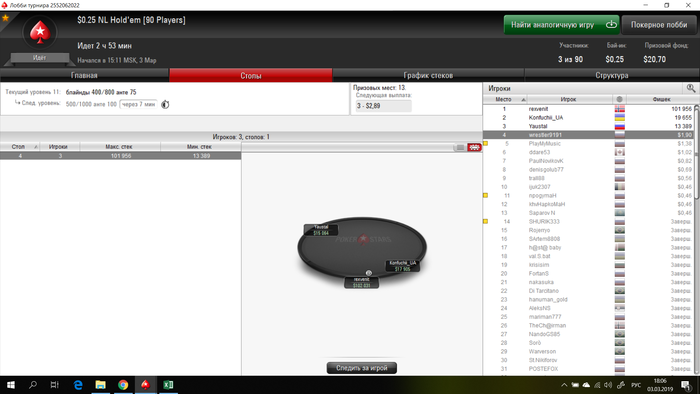Image resolution: width=700 pixels, height=394 pixels.
Task: Launch Microsoft Edge from taskbar
Action: [x=78, y=385]
